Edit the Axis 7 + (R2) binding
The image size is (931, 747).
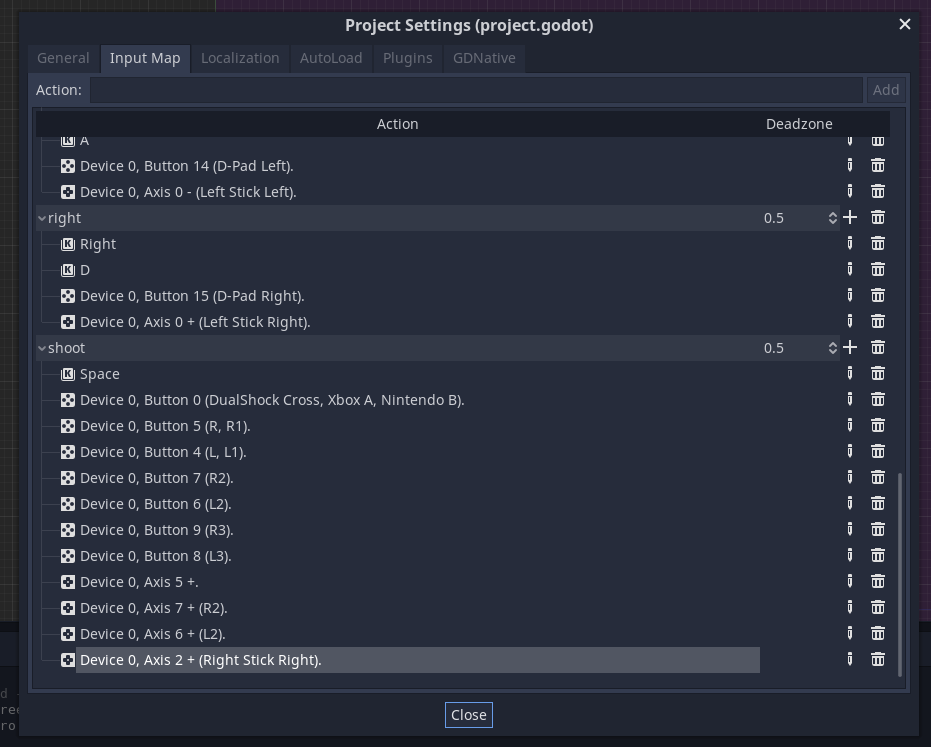coord(850,607)
